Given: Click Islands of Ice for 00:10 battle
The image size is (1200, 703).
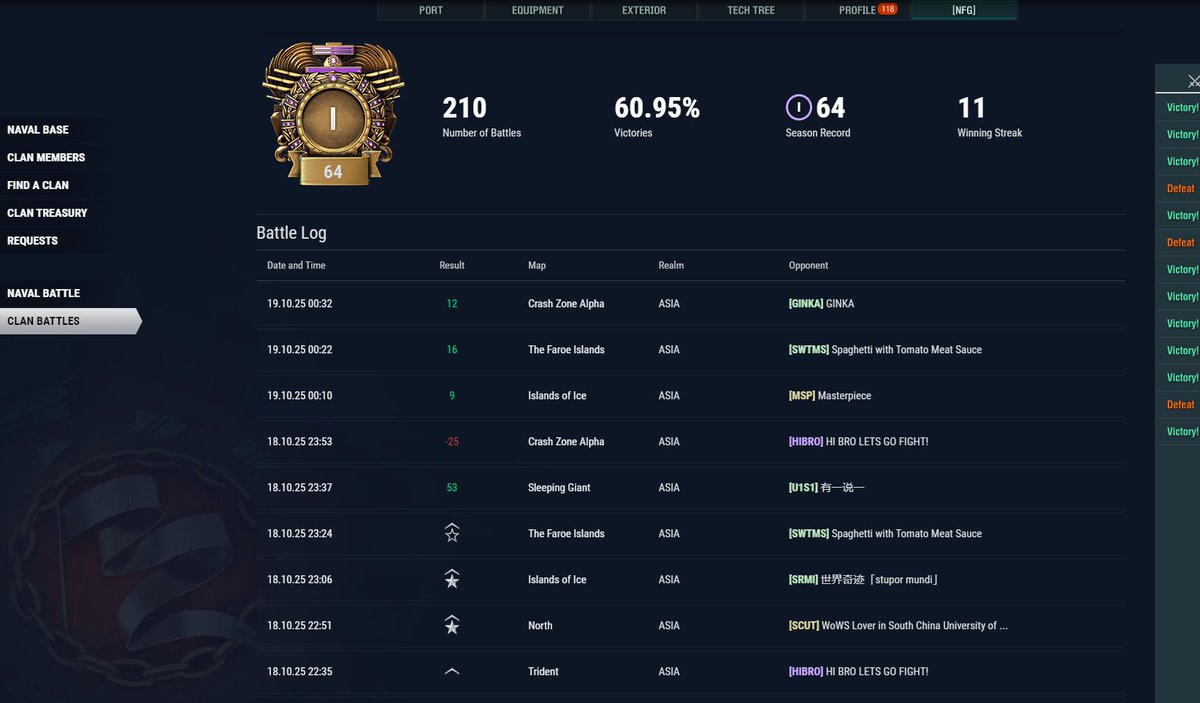Looking at the screenshot, I should point(557,396).
